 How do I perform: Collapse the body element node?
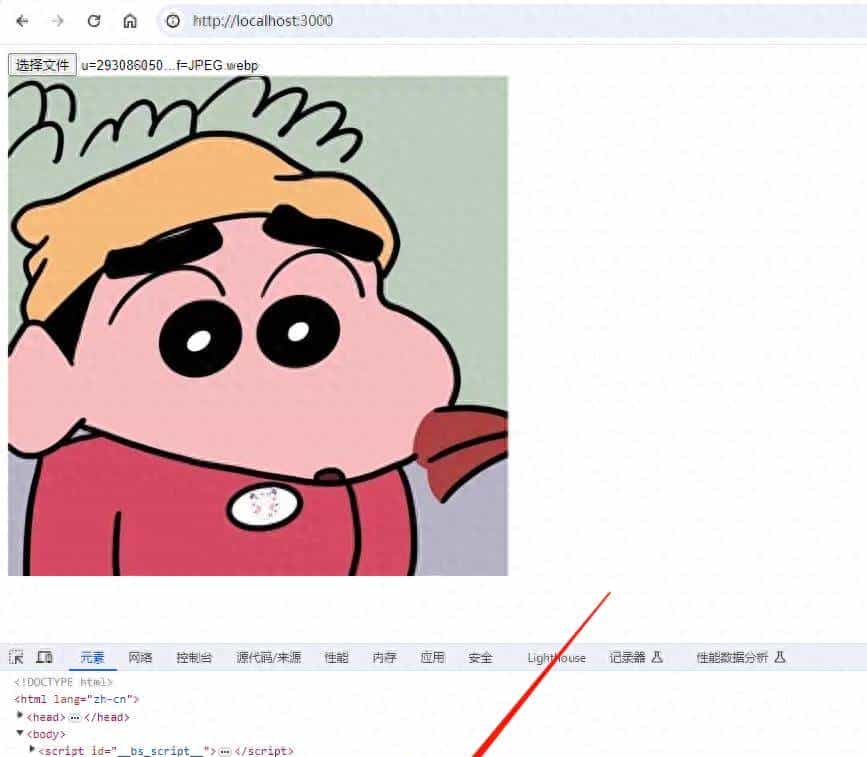(x=20, y=733)
